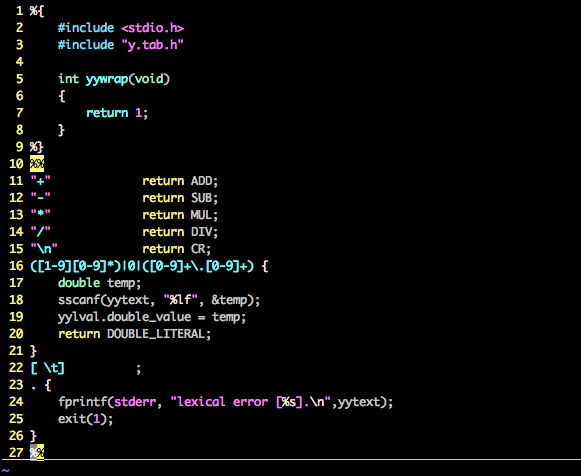The width and height of the screenshot is (581, 476).
Task: Click the double temp; declaration
Action: [x=99, y=283]
